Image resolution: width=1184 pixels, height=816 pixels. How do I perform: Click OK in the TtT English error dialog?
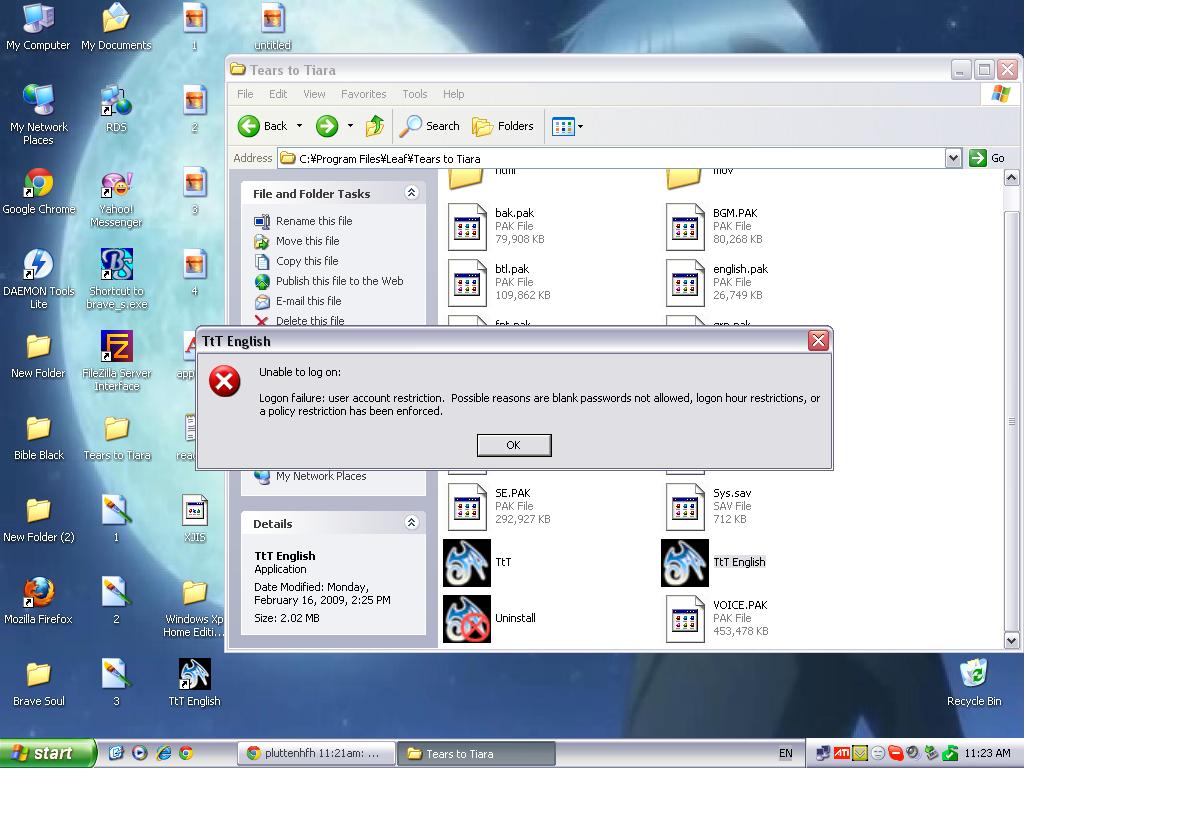pyautogui.click(x=513, y=445)
